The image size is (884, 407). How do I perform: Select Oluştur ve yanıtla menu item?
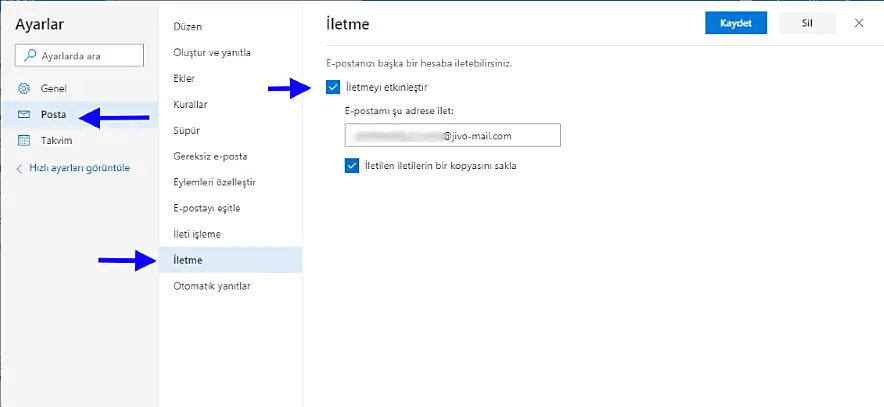(x=211, y=52)
